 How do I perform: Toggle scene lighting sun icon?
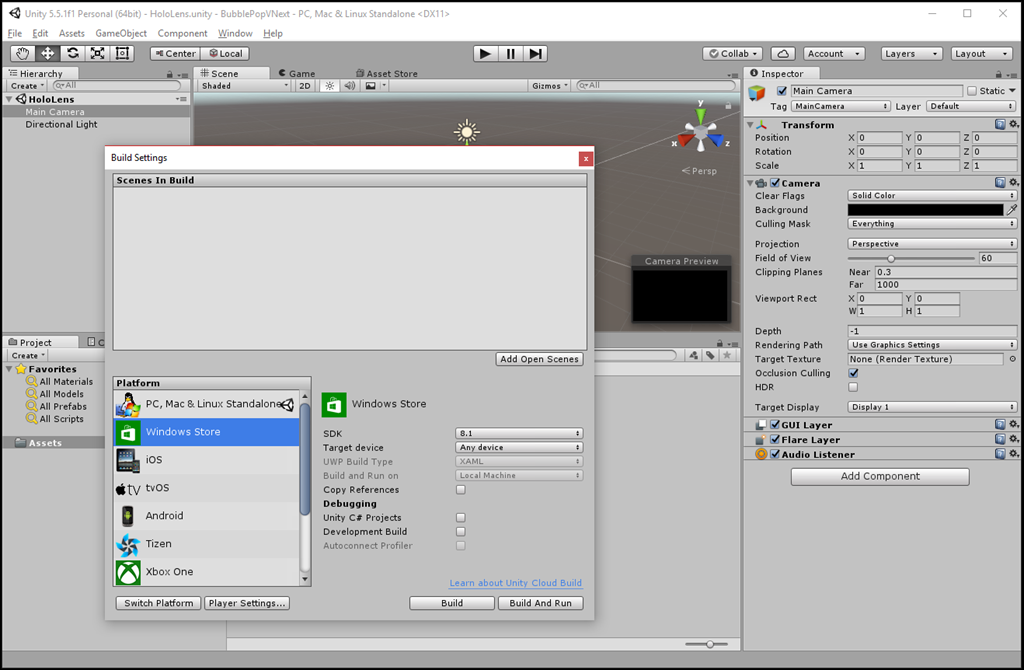tap(329, 86)
